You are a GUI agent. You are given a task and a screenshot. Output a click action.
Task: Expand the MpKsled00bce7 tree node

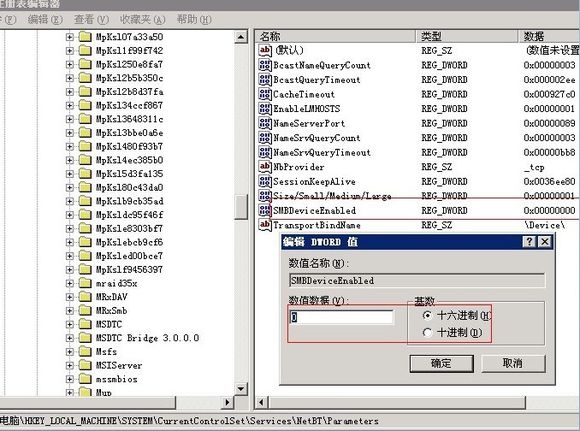click(x=70, y=256)
